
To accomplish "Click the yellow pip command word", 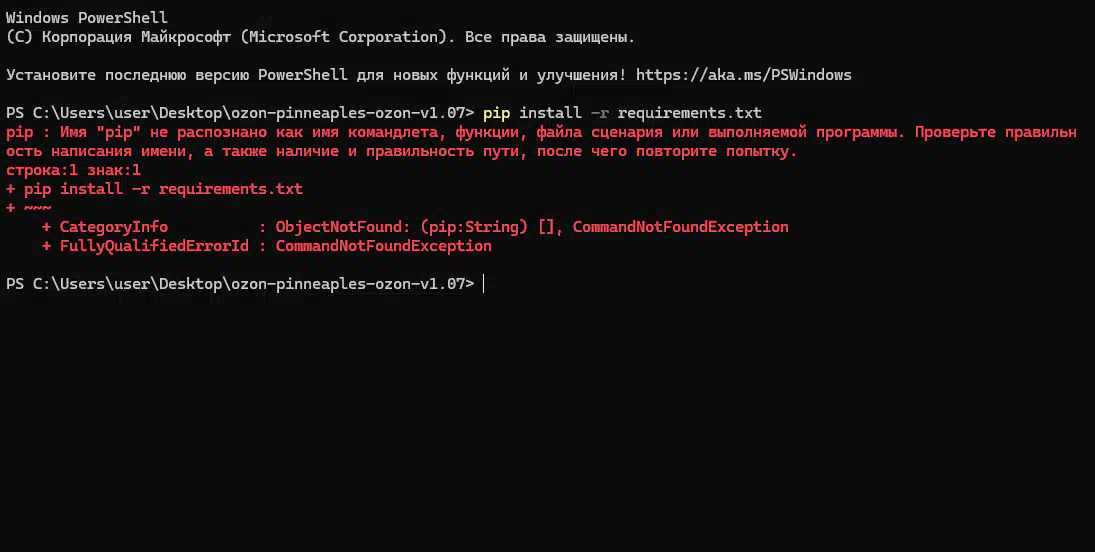I will tap(497, 112).
